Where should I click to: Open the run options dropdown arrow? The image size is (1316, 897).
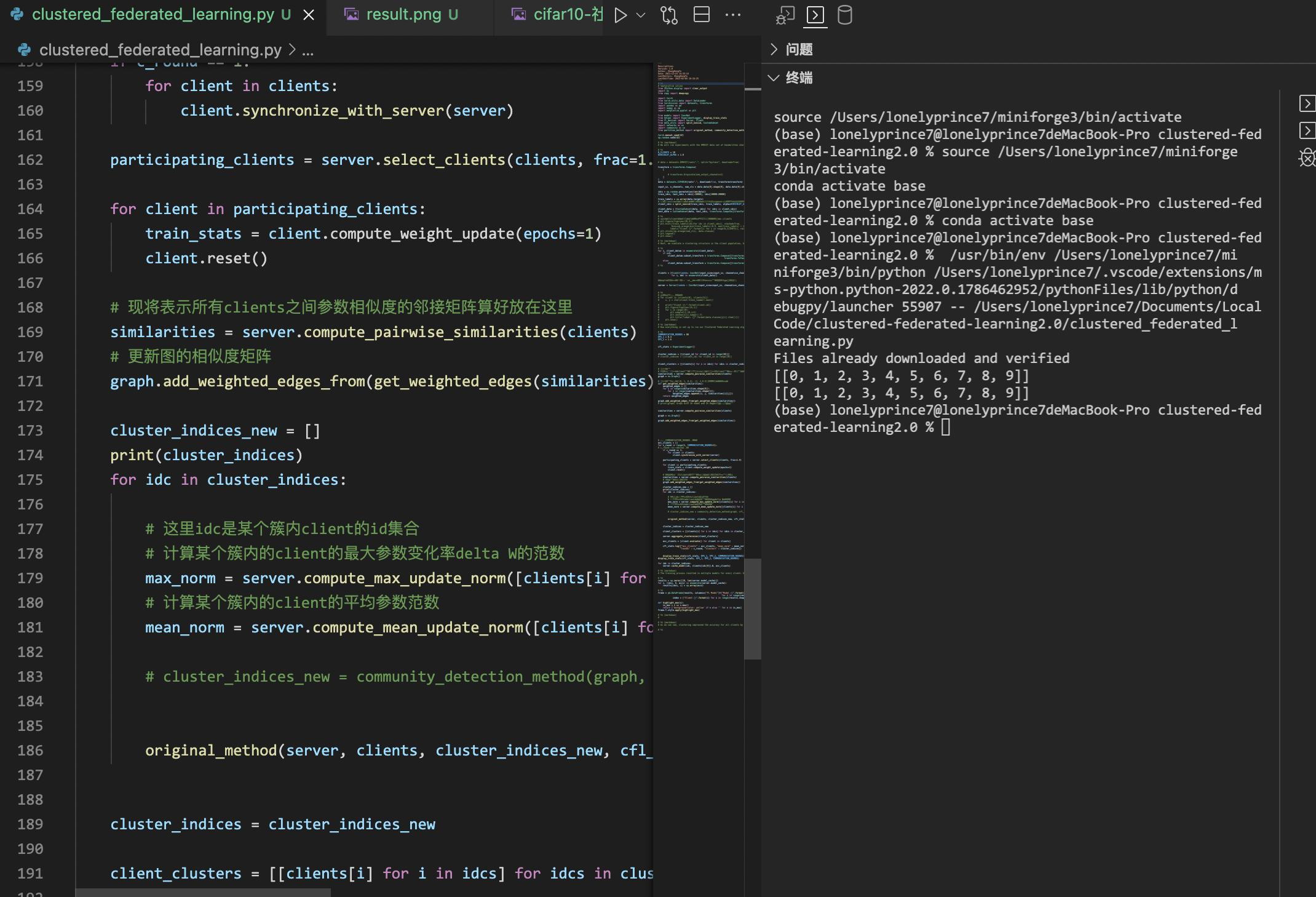pos(640,15)
